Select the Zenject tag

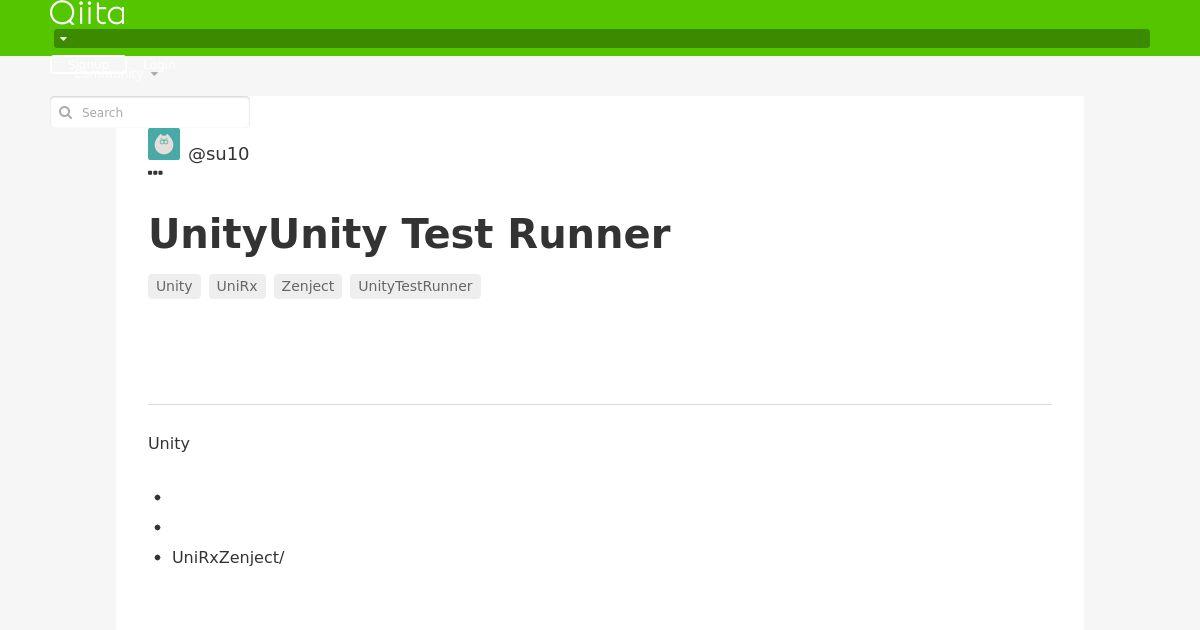[x=308, y=286]
